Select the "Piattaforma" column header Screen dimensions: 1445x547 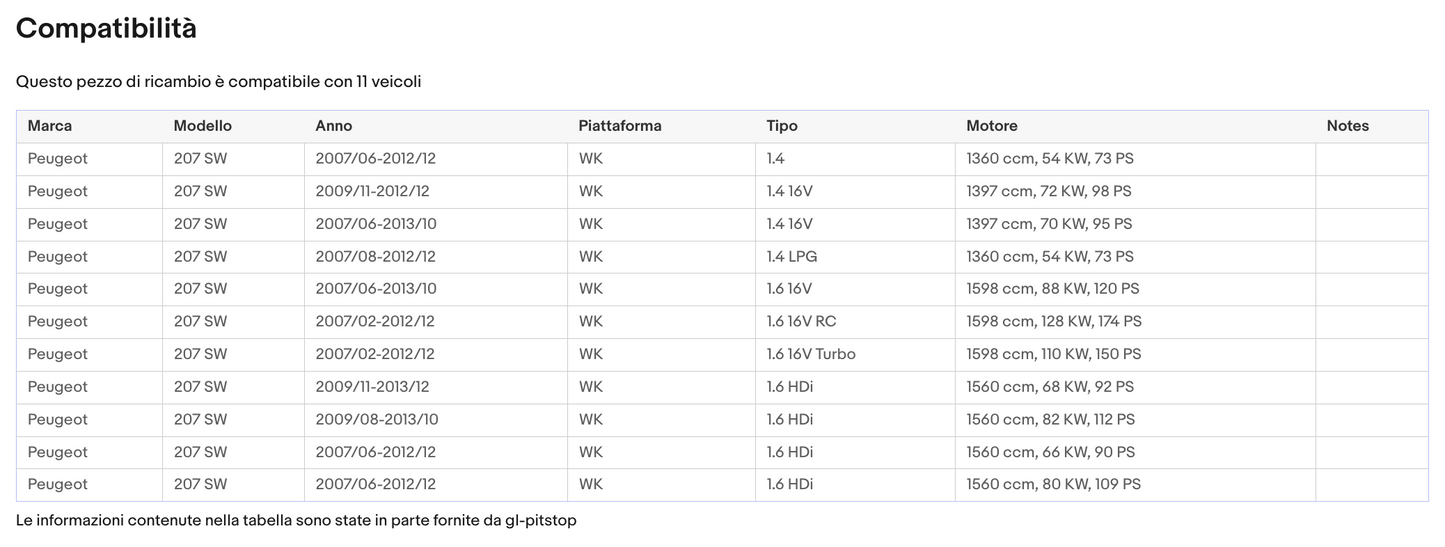(620, 126)
